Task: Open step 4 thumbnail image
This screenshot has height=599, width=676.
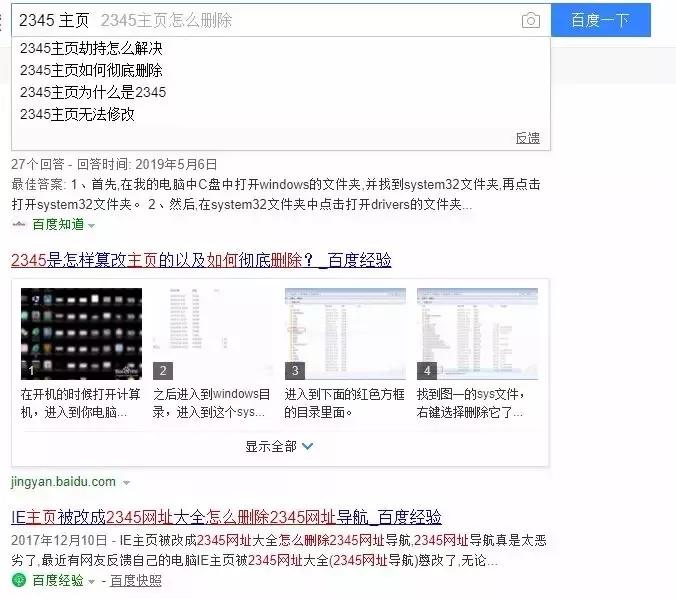Action: 477,334
